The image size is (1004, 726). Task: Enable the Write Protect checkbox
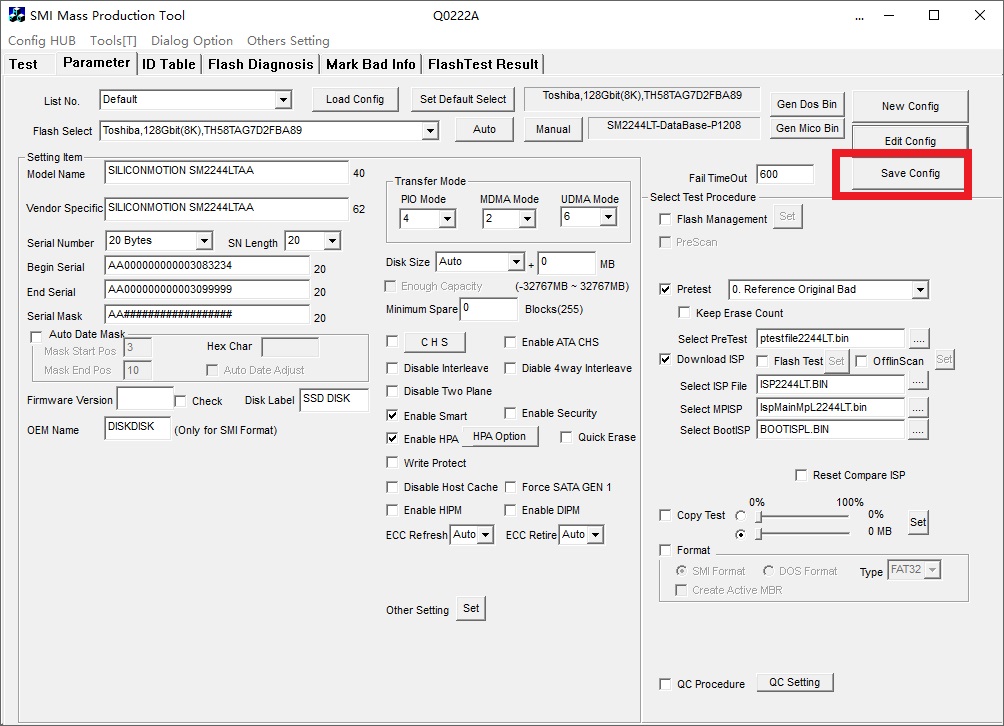click(x=392, y=463)
